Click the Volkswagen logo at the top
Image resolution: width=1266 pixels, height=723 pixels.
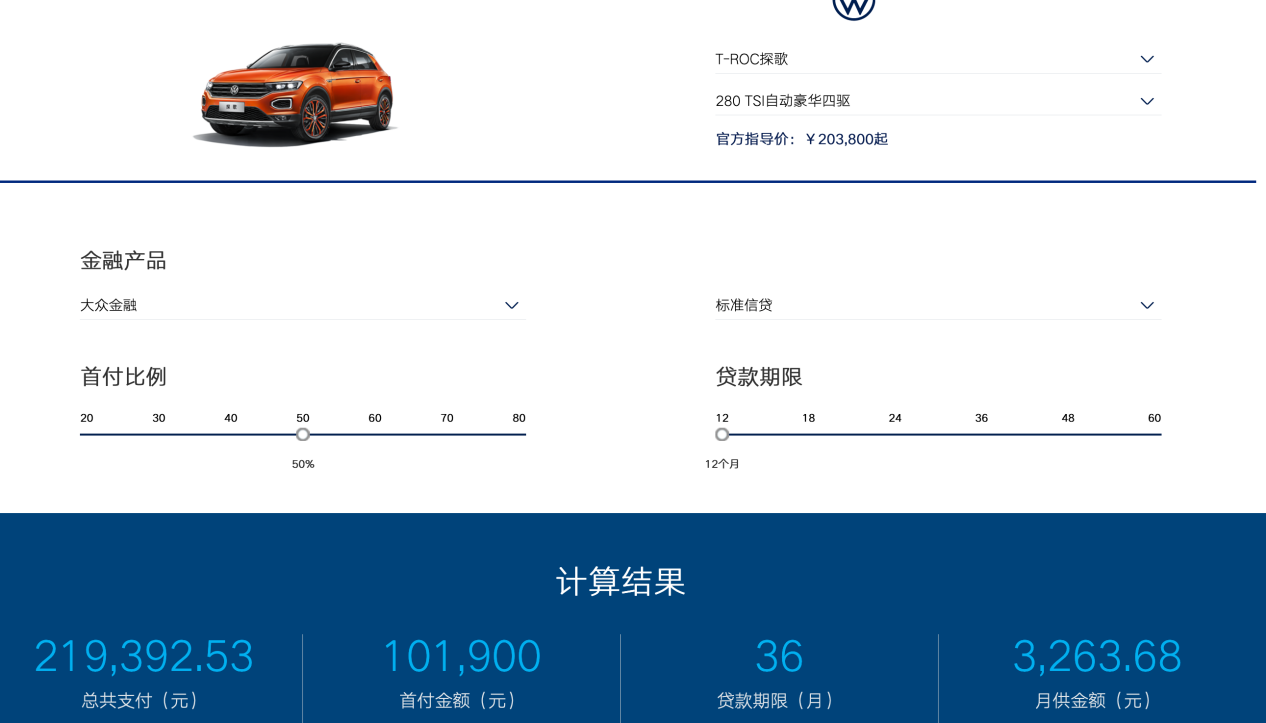click(x=854, y=8)
